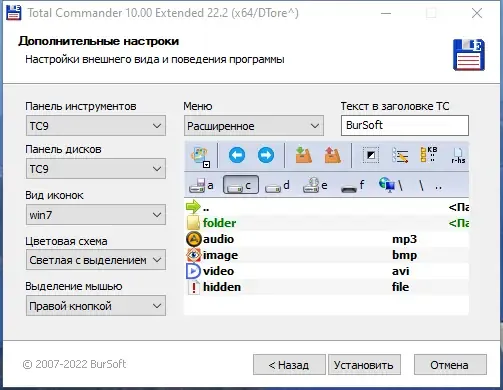503x390 pixels.
Task: Click the audio file icon in preview
Action: [194, 239]
